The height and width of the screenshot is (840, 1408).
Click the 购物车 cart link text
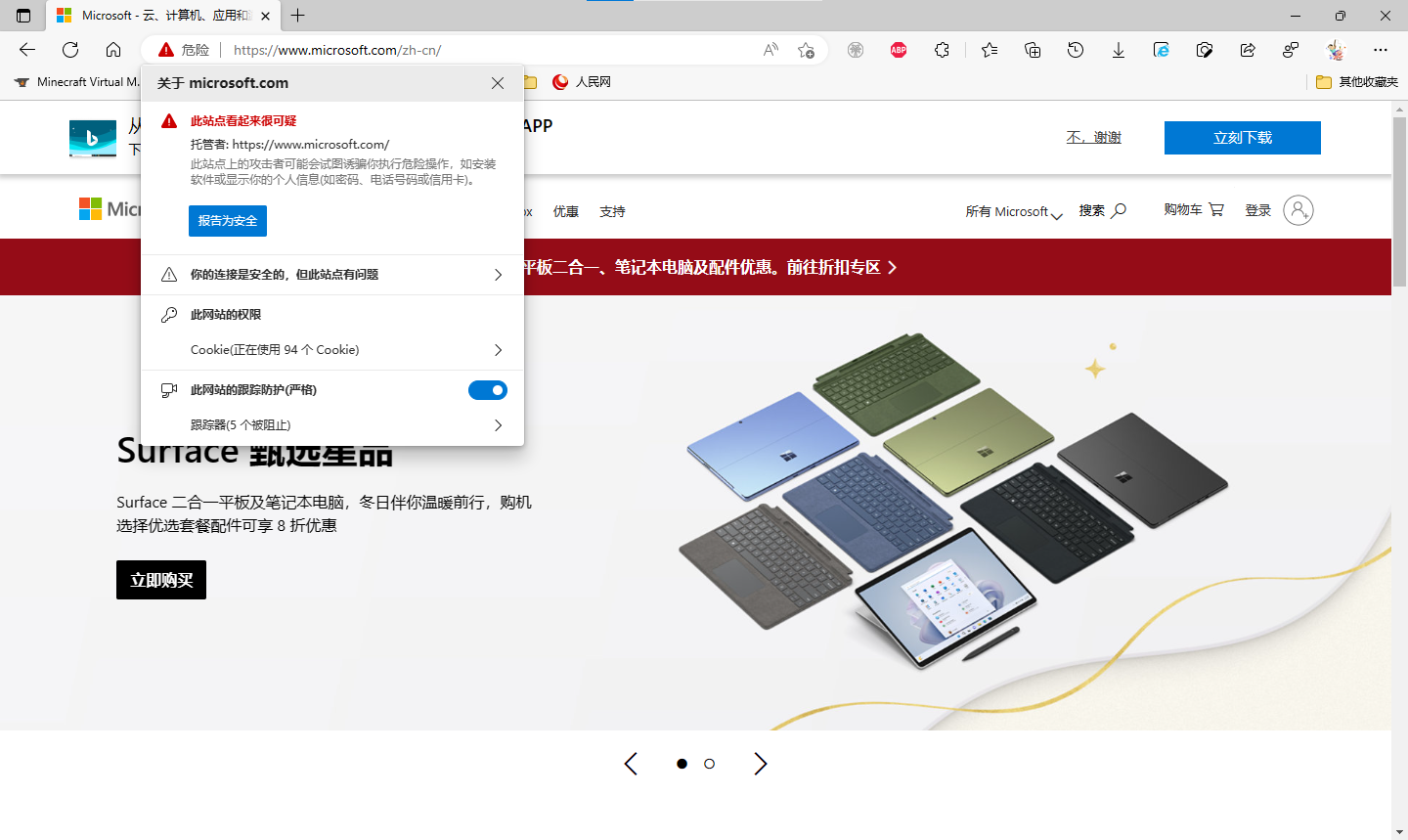pyautogui.click(x=1183, y=209)
